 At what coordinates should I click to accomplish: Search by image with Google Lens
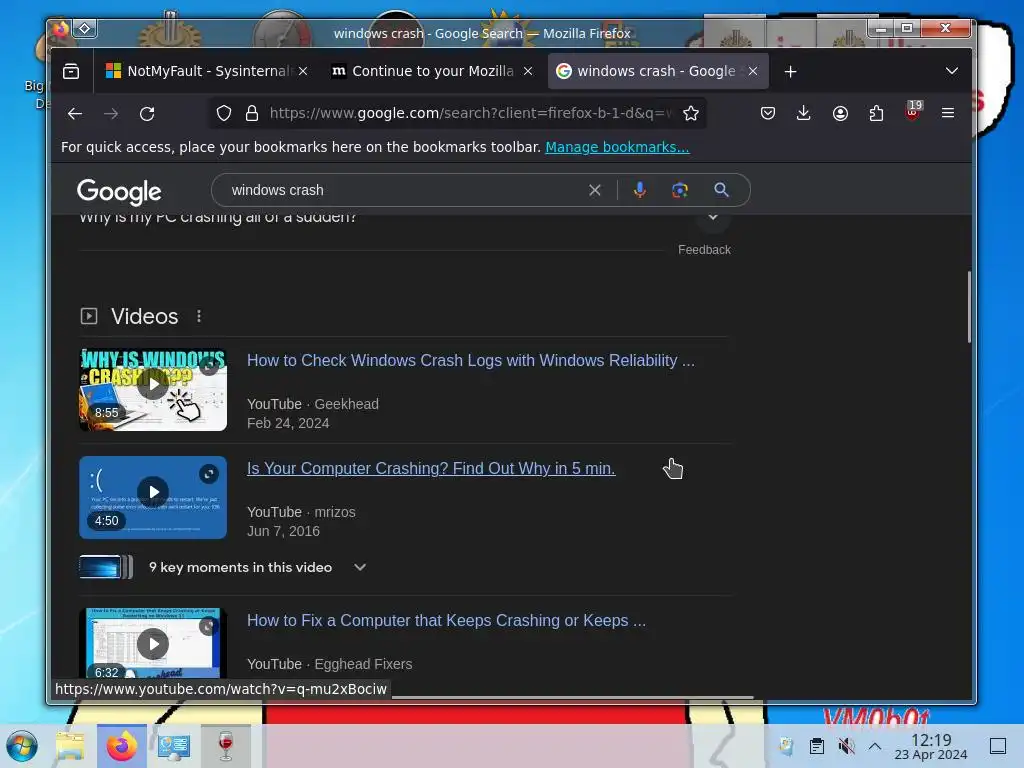coord(680,190)
